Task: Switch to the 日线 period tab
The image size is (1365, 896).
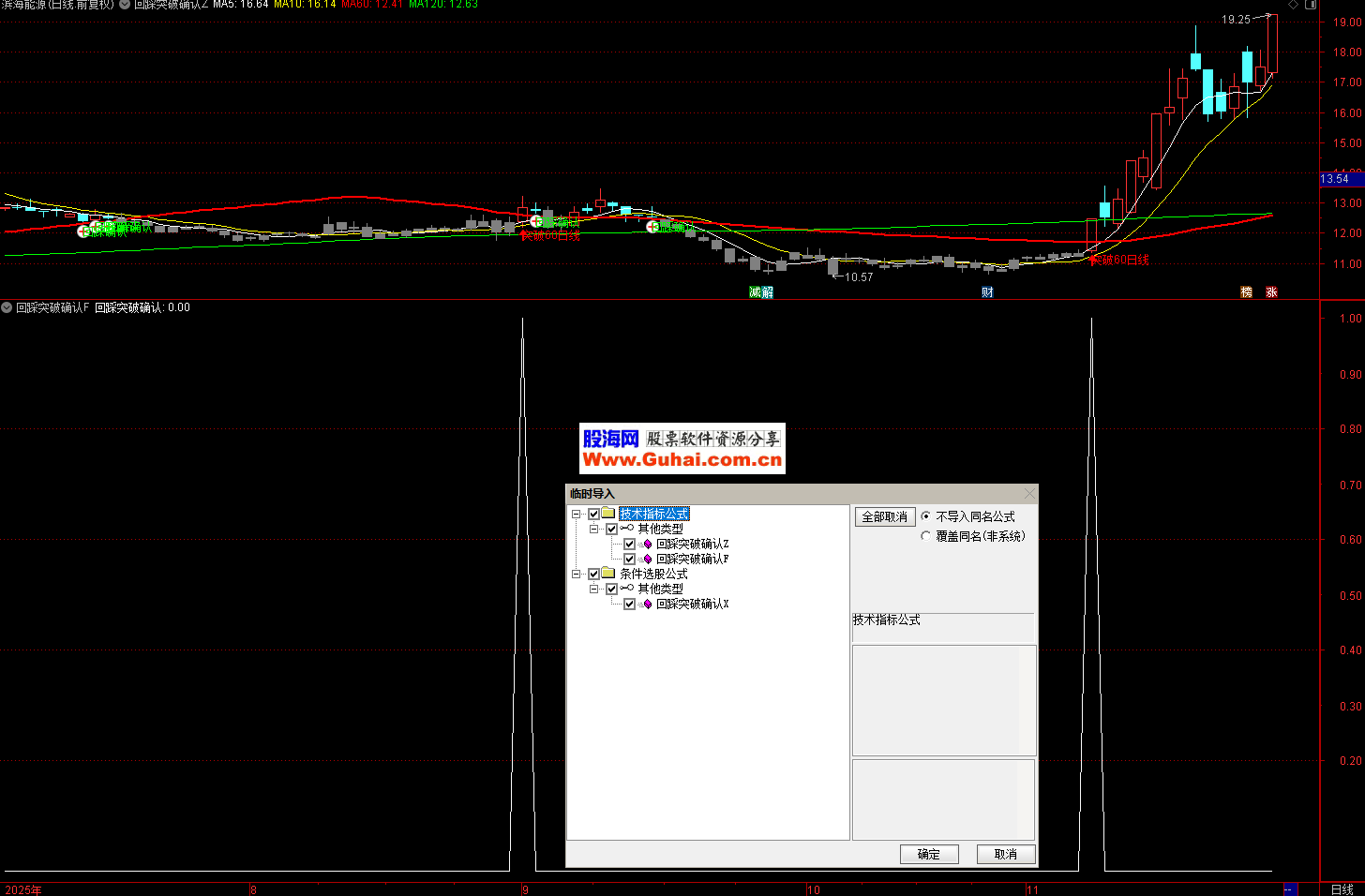Action: pyautogui.click(x=1342, y=889)
